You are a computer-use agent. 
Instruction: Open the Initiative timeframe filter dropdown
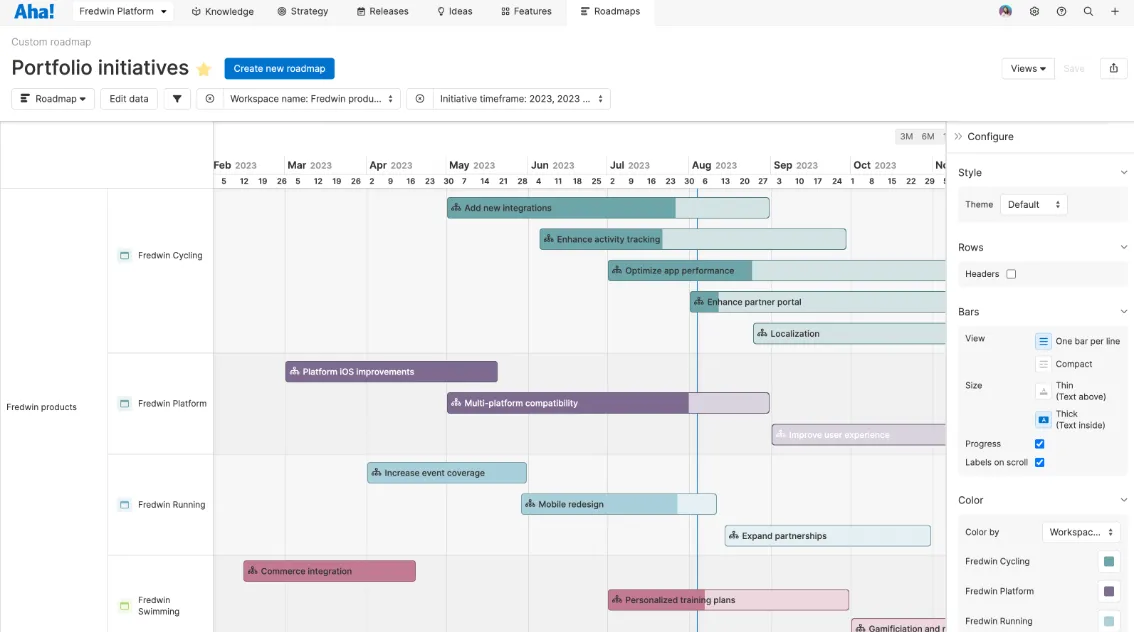521,98
